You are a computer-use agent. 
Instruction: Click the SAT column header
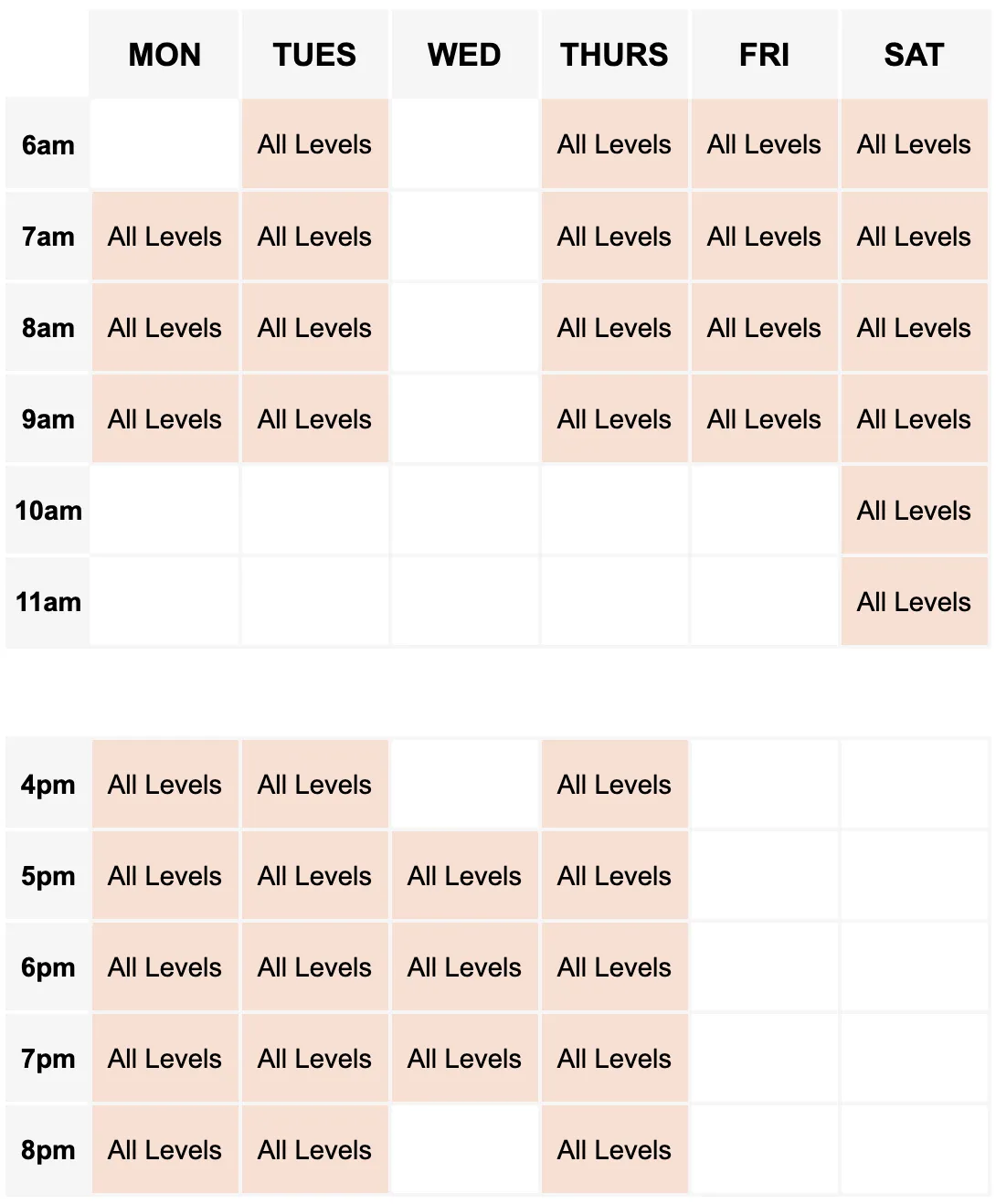[x=914, y=54]
